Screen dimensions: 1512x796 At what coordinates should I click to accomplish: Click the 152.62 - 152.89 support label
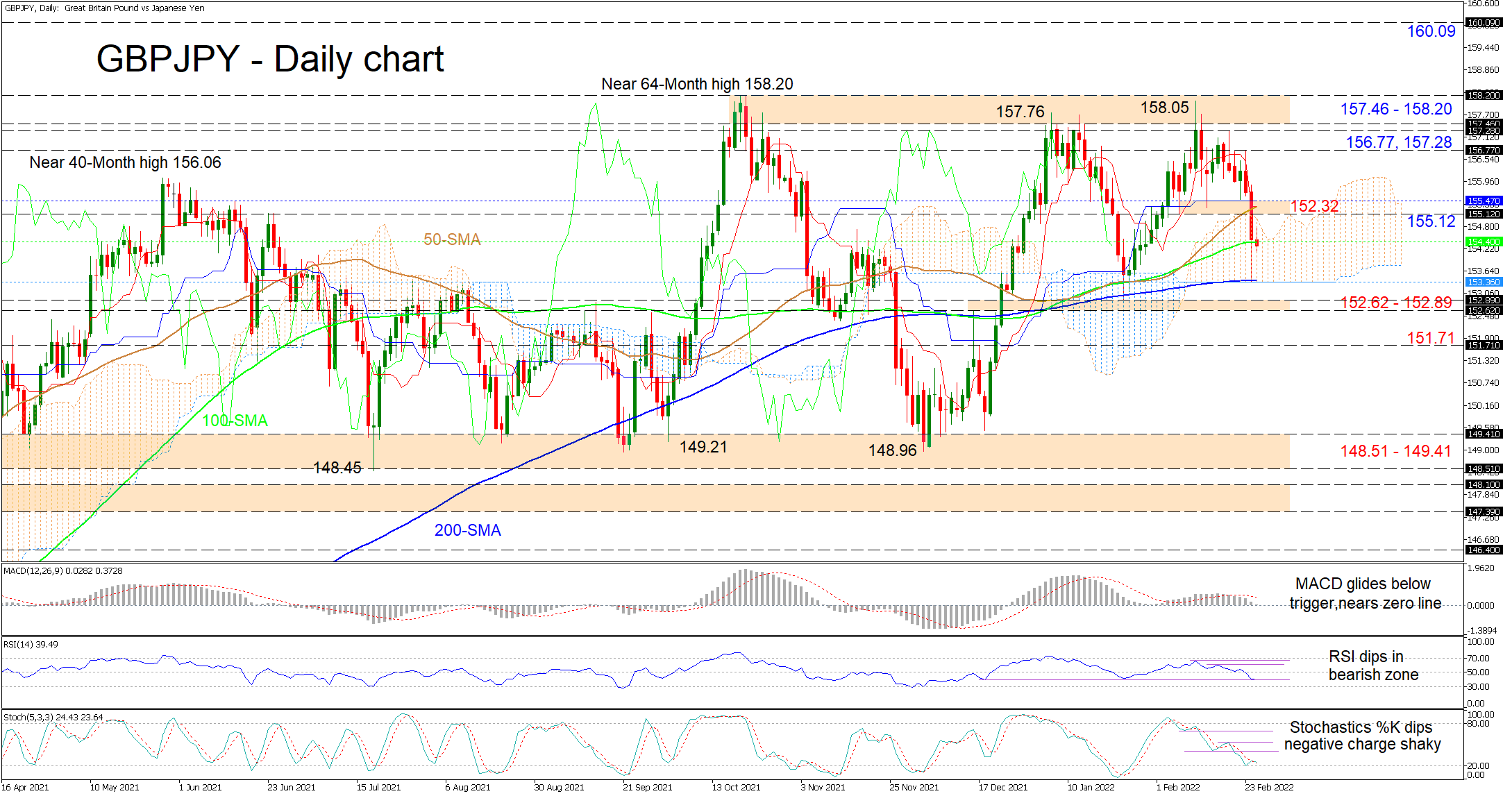1395,303
